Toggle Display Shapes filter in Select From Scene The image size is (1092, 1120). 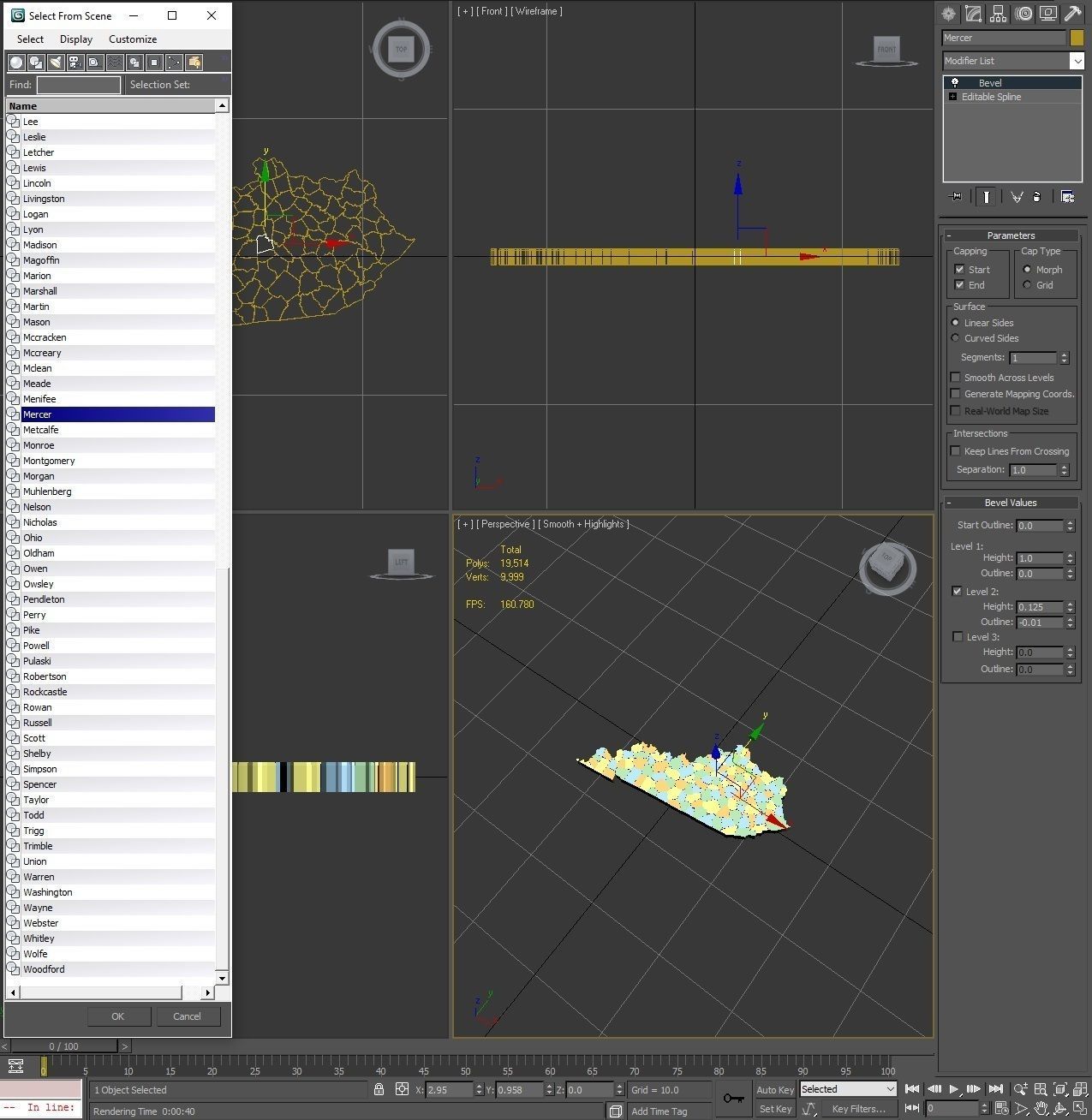click(x=36, y=63)
